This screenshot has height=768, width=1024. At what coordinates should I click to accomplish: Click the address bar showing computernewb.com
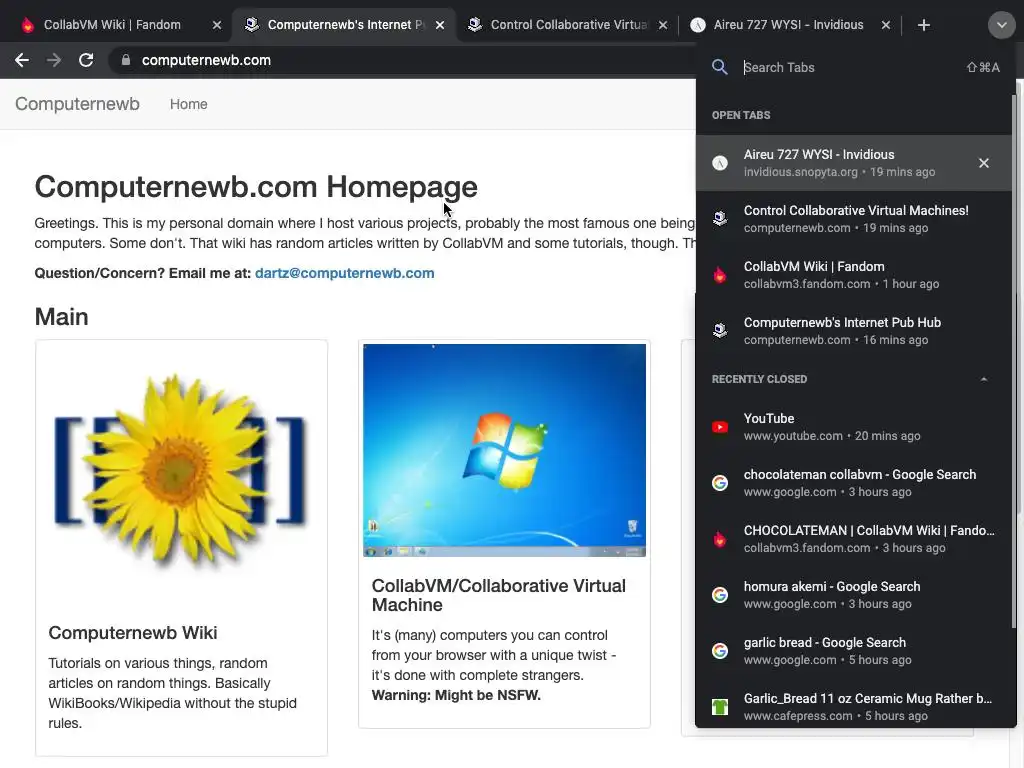tap(402, 60)
